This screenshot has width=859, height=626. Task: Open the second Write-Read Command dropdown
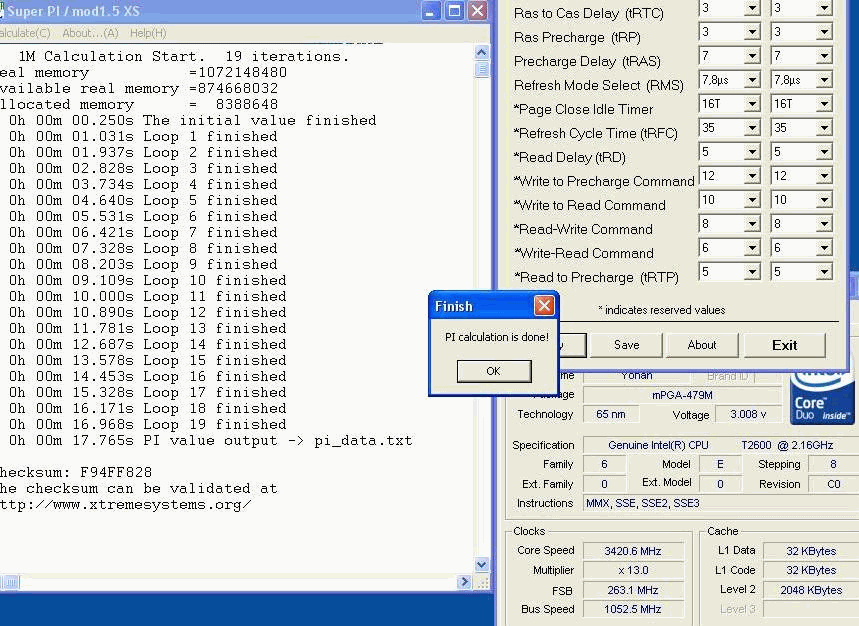824,248
